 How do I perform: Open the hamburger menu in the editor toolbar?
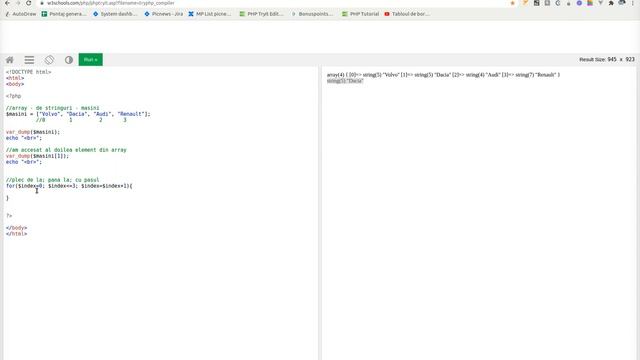point(29,60)
